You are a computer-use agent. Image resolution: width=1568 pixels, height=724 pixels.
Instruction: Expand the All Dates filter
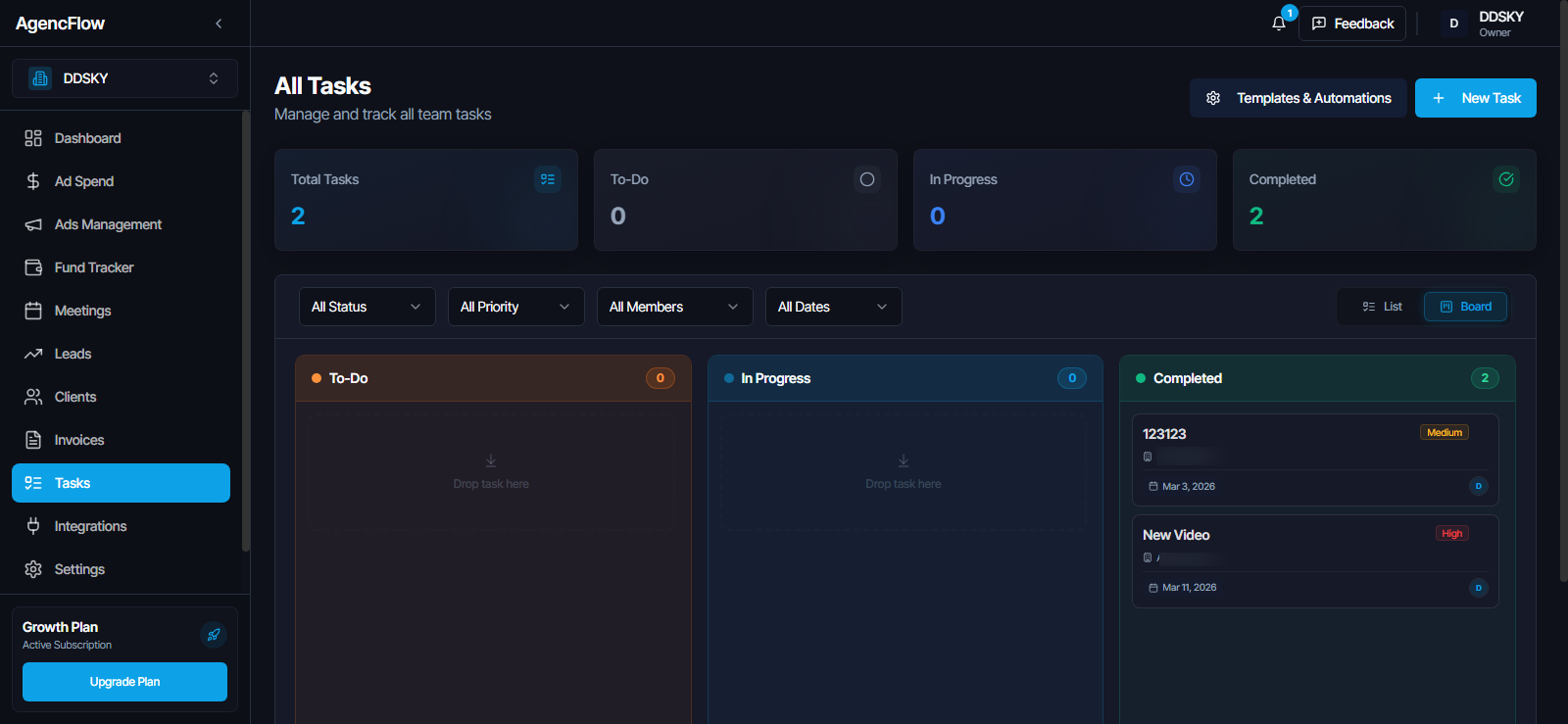point(834,307)
